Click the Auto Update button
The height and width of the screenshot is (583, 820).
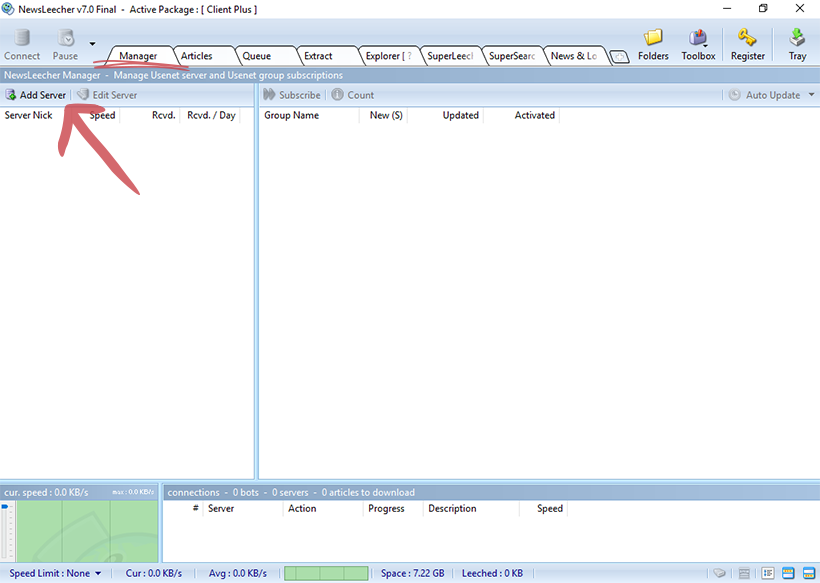[765, 95]
